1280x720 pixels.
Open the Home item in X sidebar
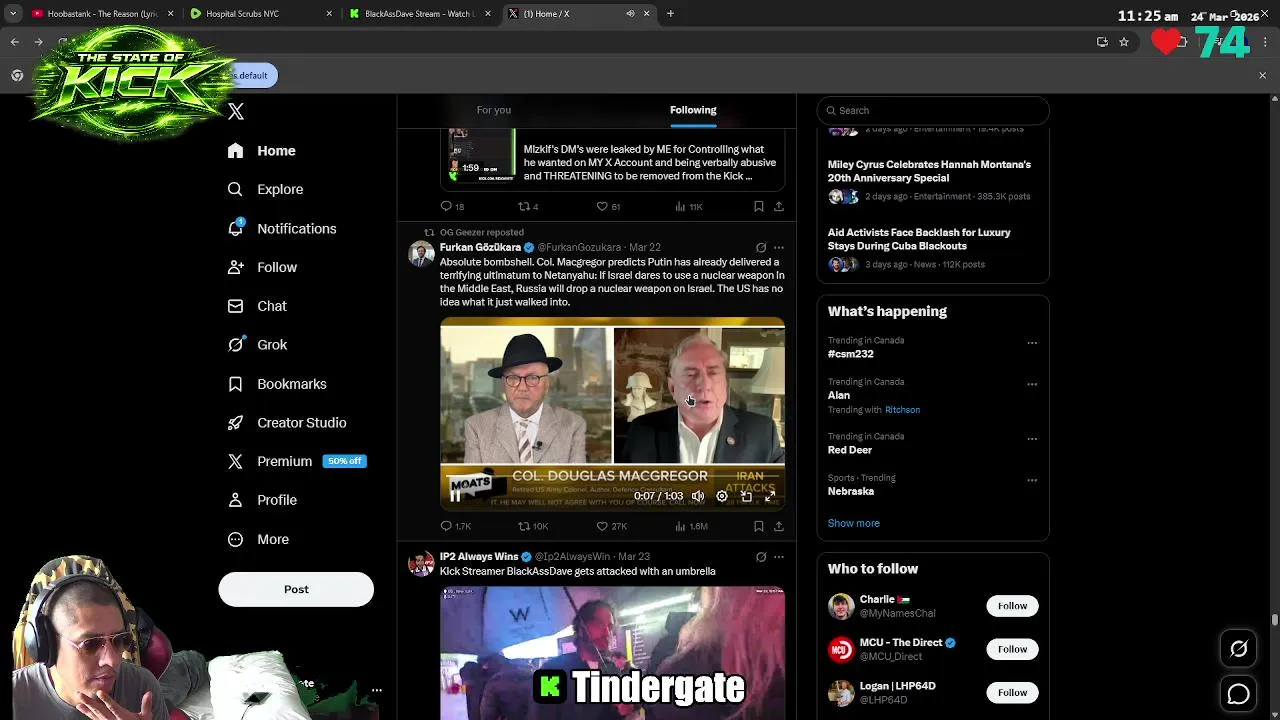click(x=261, y=151)
